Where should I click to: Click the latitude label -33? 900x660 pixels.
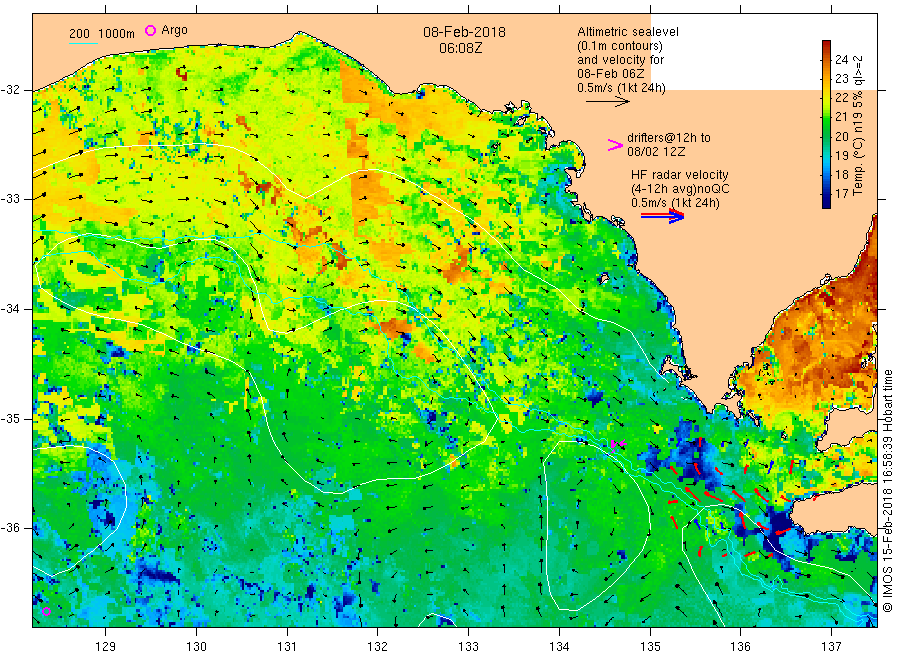10,199
